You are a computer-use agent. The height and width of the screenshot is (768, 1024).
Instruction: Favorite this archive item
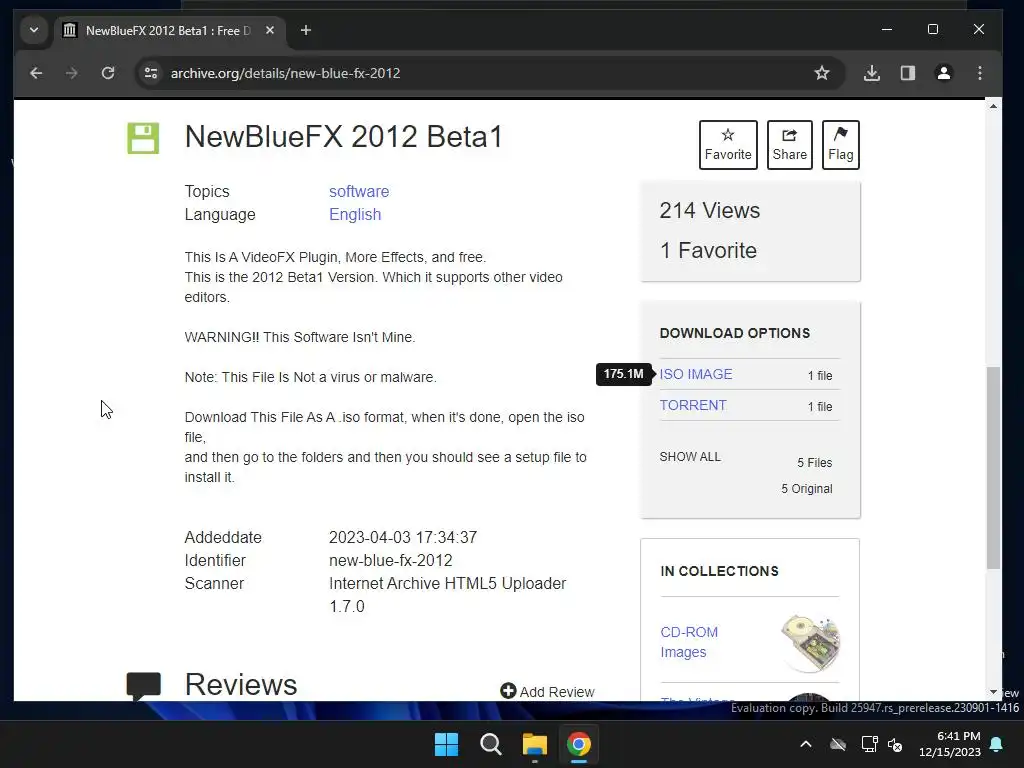click(x=728, y=145)
